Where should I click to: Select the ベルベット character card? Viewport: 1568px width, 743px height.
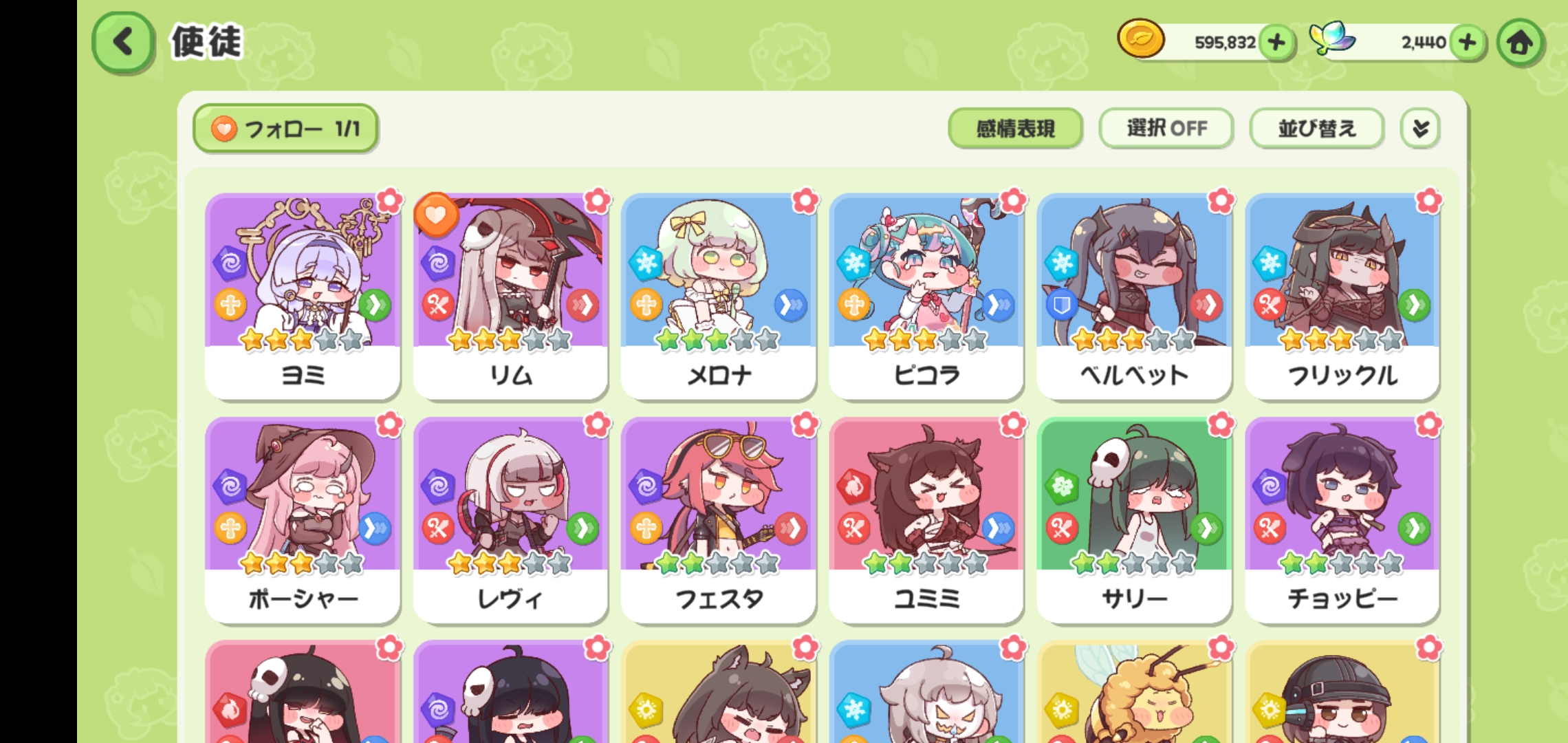1134,297
